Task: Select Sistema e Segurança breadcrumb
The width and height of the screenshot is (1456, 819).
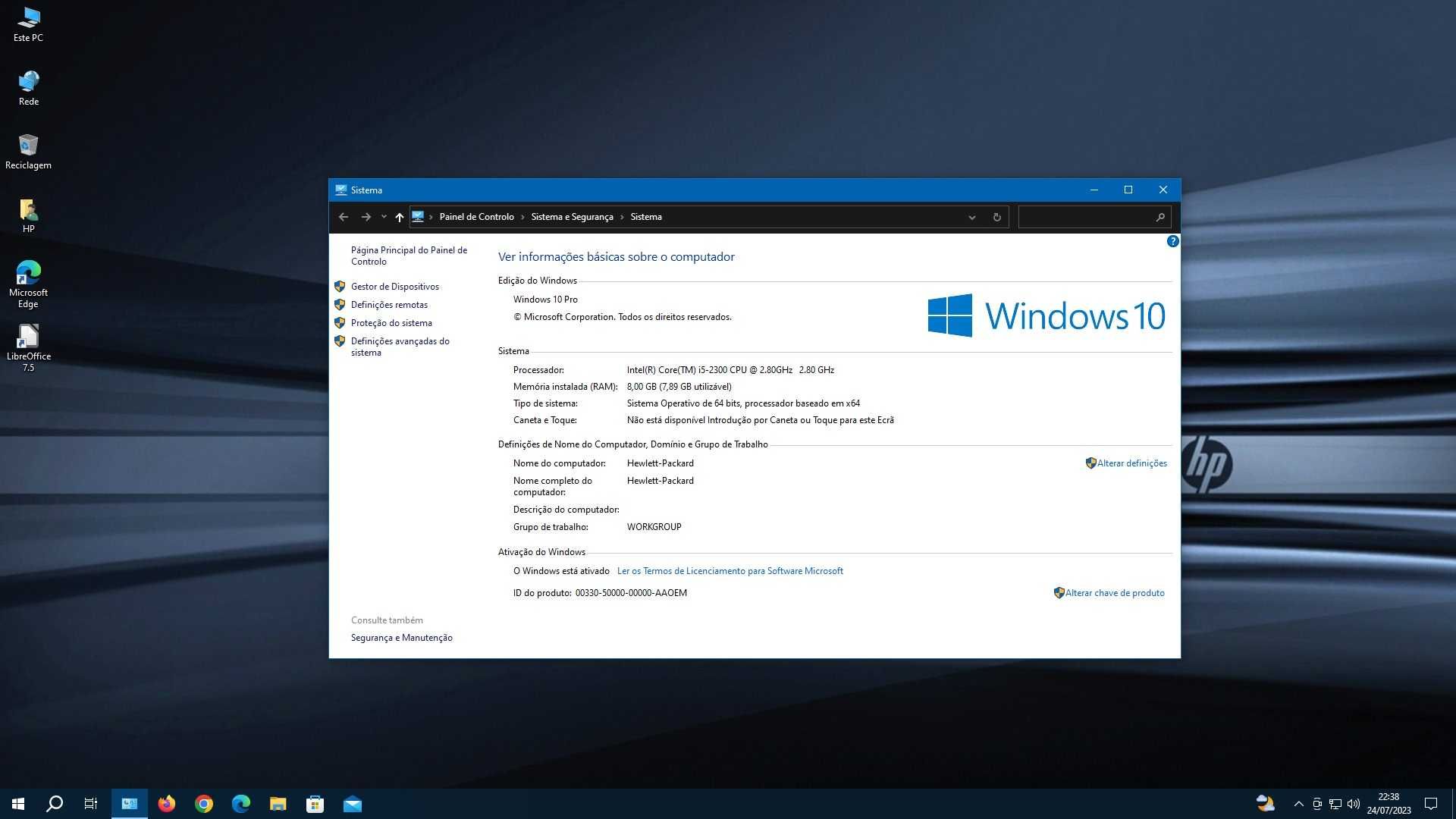Action: tap(572, 217)
